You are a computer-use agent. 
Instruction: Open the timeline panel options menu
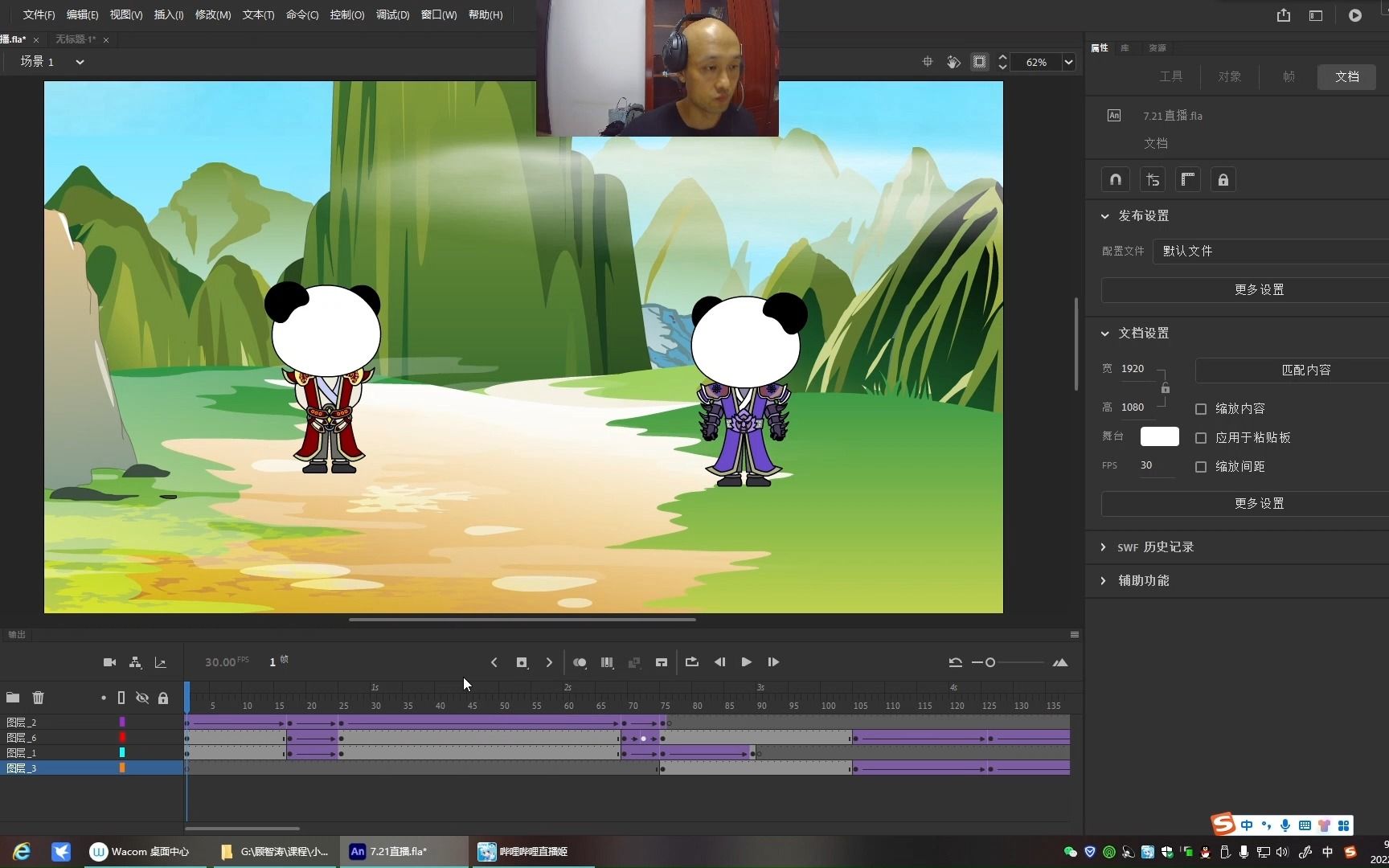pyautogui.click(x=1075, y=635)
